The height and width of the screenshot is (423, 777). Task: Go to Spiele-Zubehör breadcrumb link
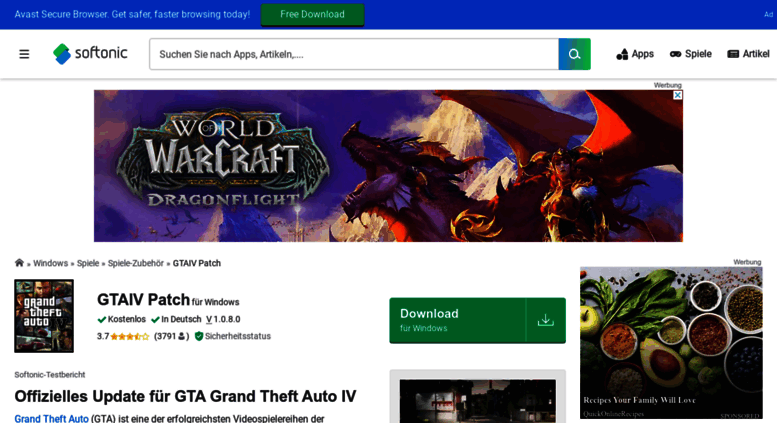click(x=136, y=263)
